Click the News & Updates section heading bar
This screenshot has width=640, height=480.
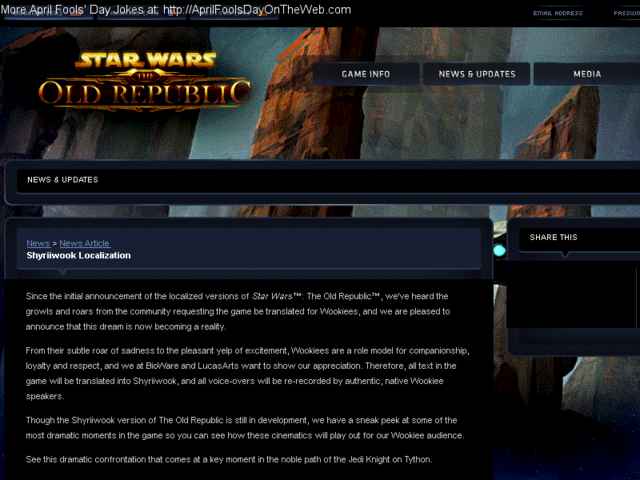pyautogui.click(x=328, y=180)
